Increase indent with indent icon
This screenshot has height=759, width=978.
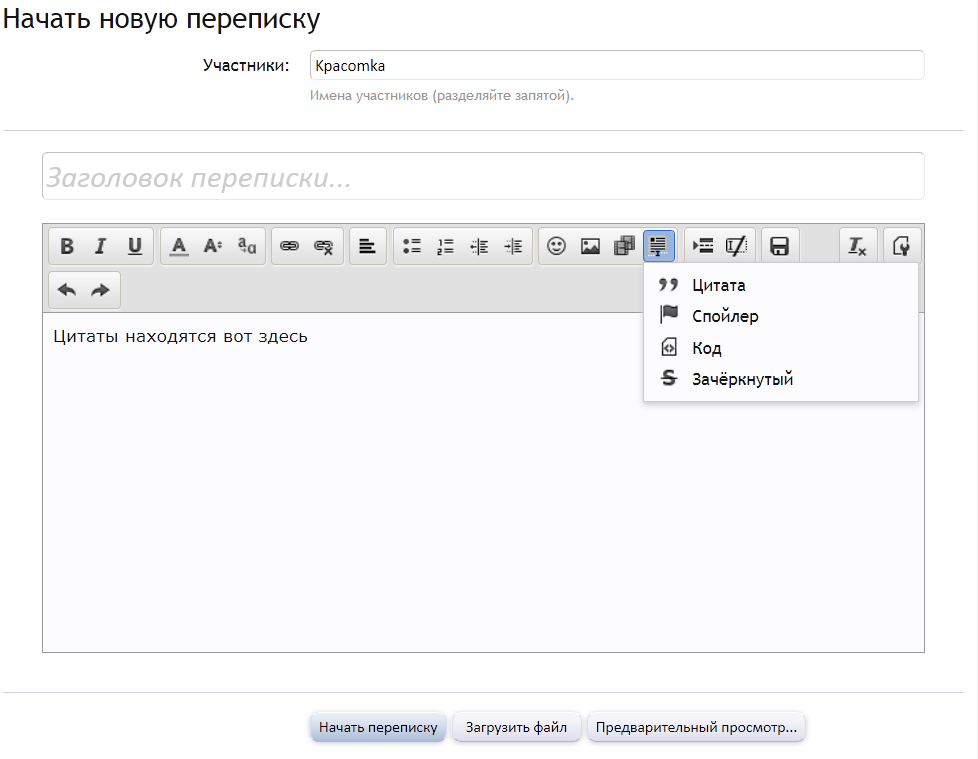pos(513,246)
